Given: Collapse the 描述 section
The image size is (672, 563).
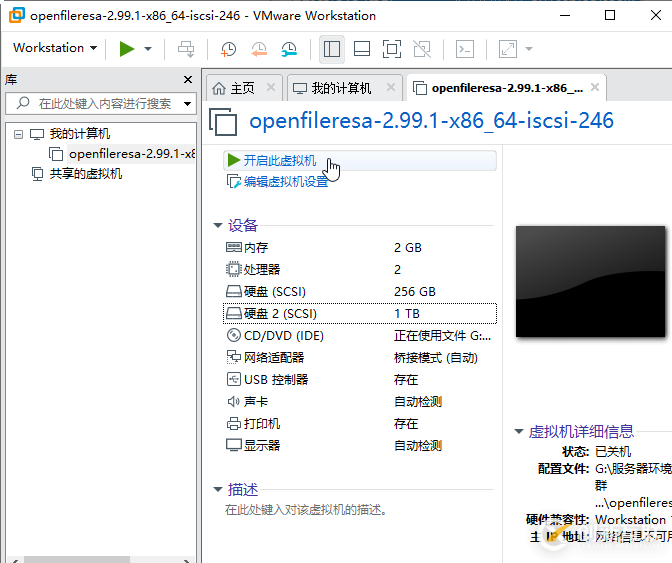Looking at the screenshot, I should pyautogui.click(x=218, y=490).
